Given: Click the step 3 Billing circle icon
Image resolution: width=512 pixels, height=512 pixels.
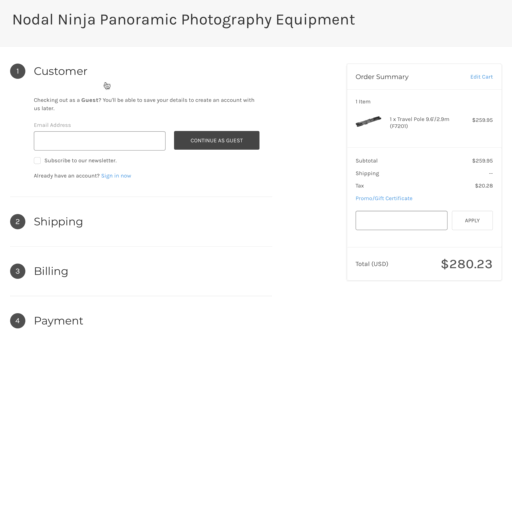Looking at the screenshot, I should point(18,271).
